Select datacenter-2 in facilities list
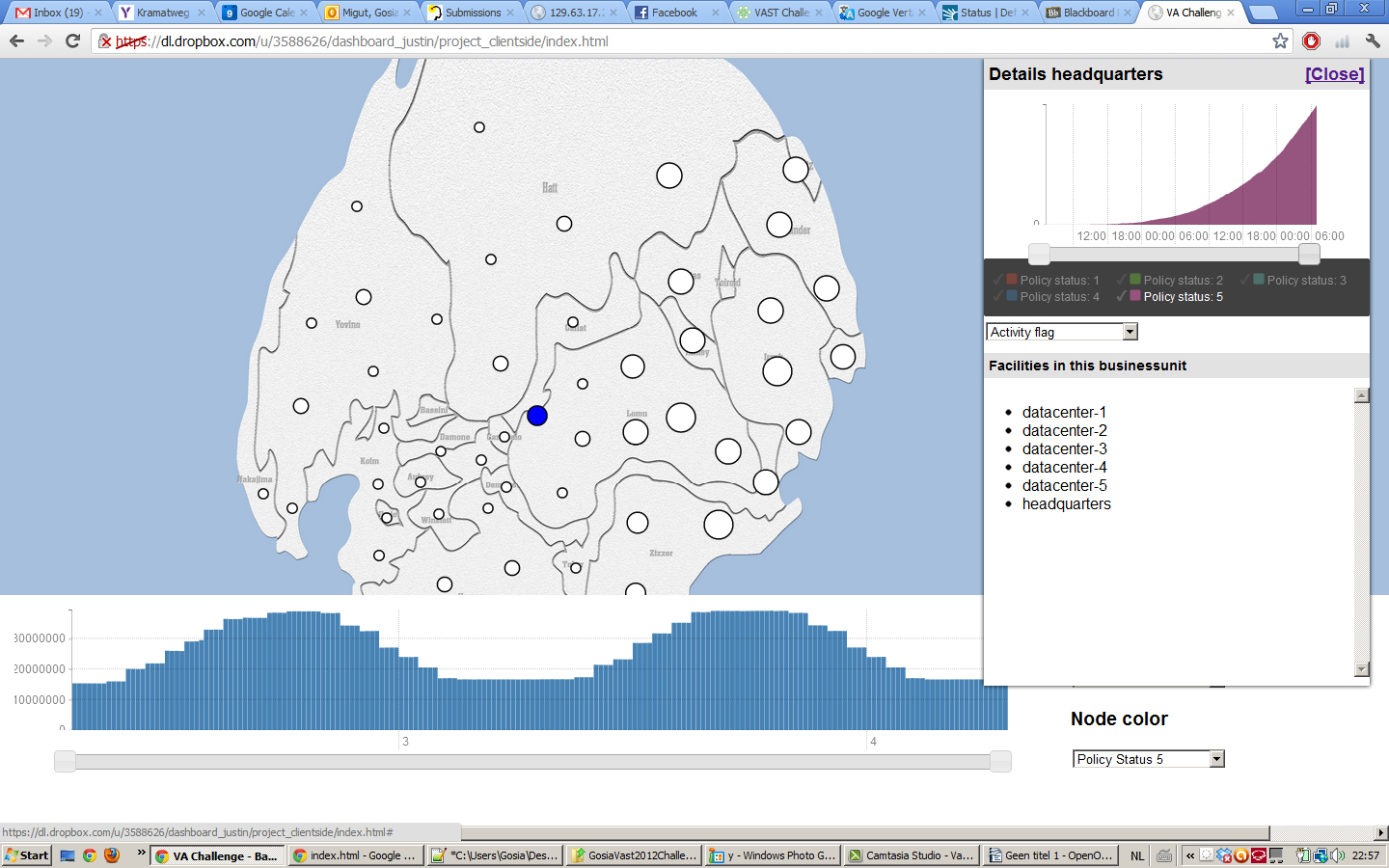The image size is (1389, 868). (x=1064, y=430)
